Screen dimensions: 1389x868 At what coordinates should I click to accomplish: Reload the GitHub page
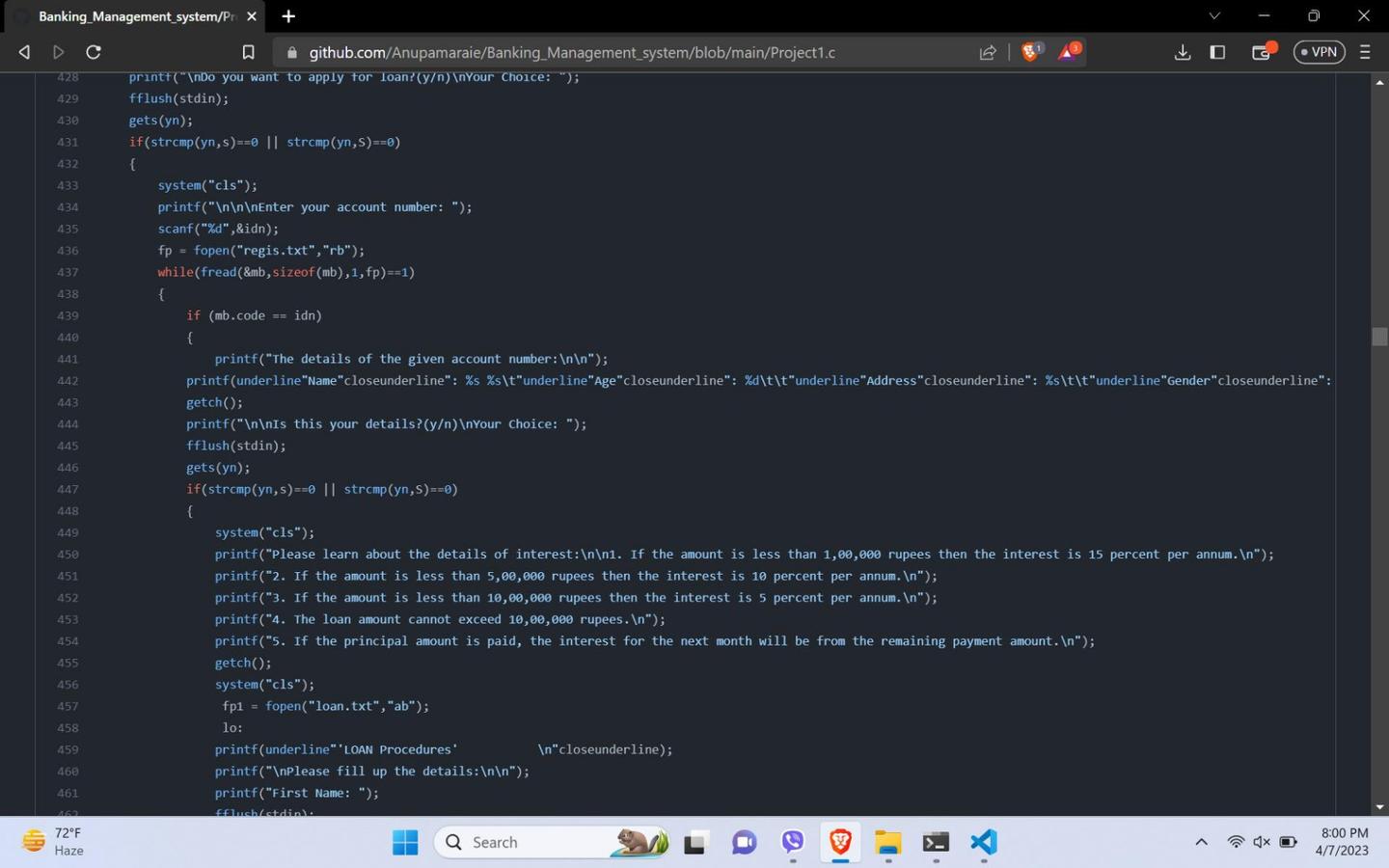94,52
